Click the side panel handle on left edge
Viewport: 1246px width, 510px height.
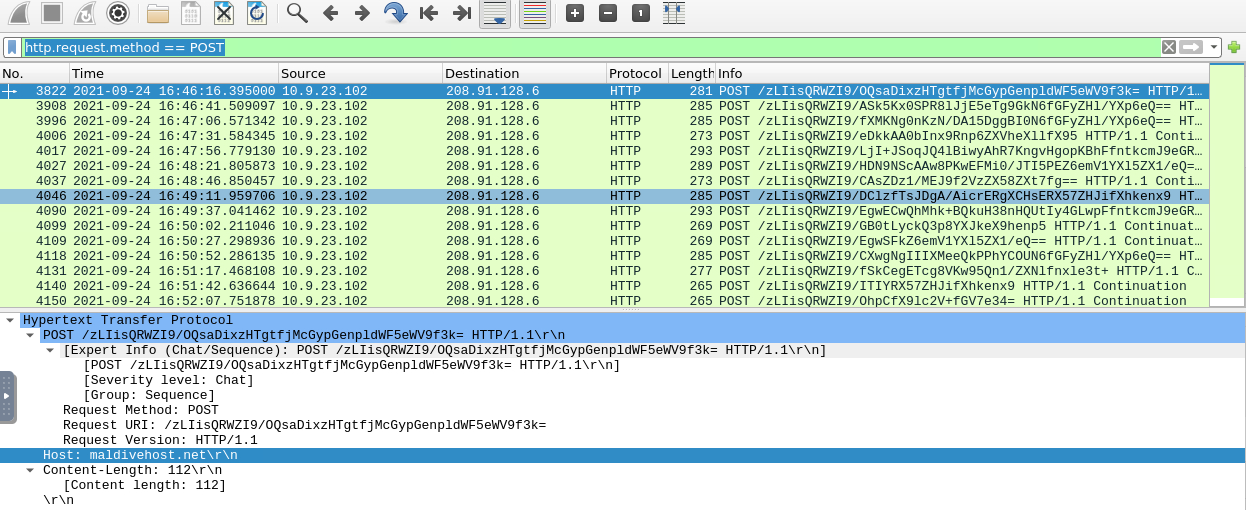pos(6,396)
